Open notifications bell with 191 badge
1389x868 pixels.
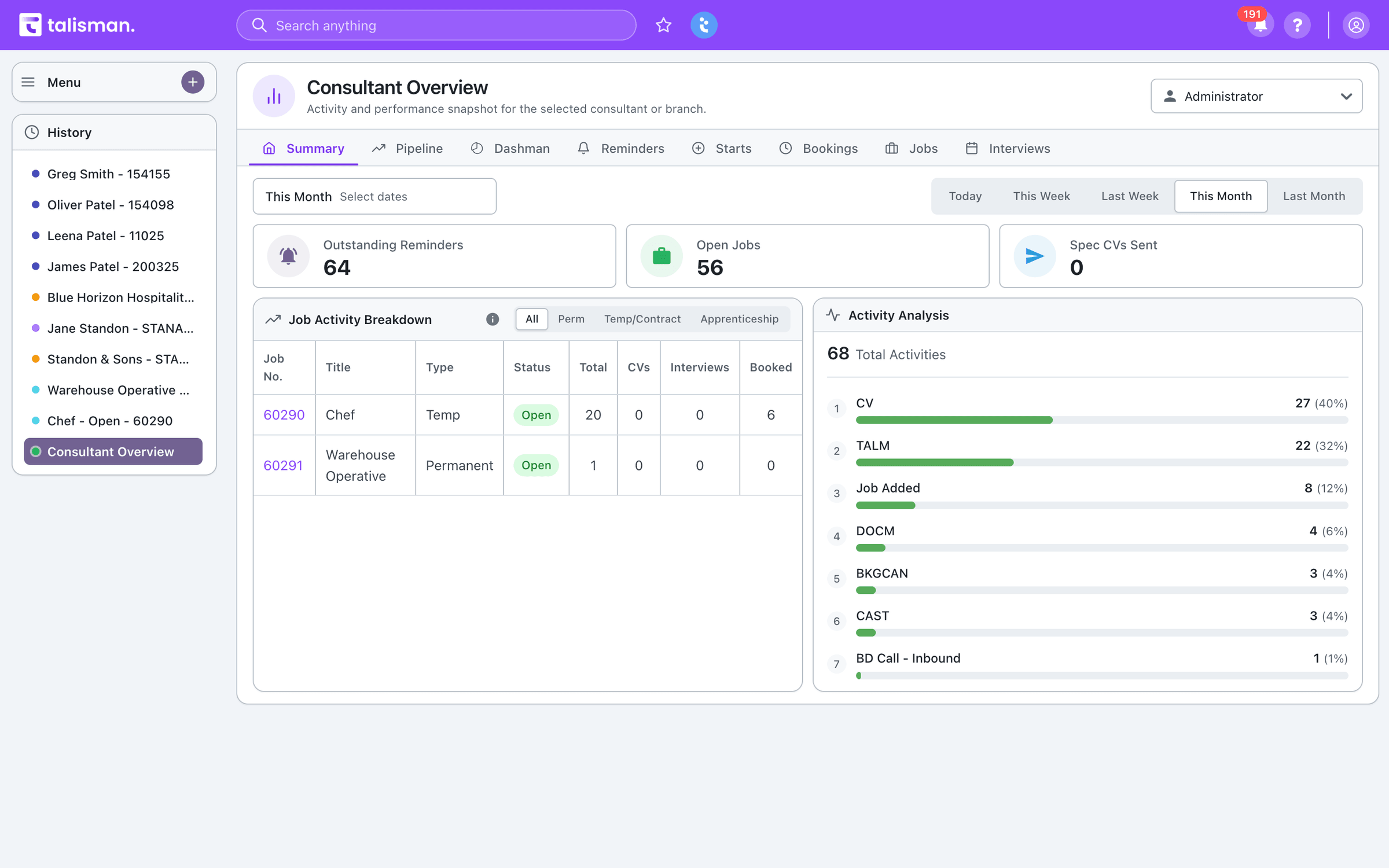click(1260, 25)
